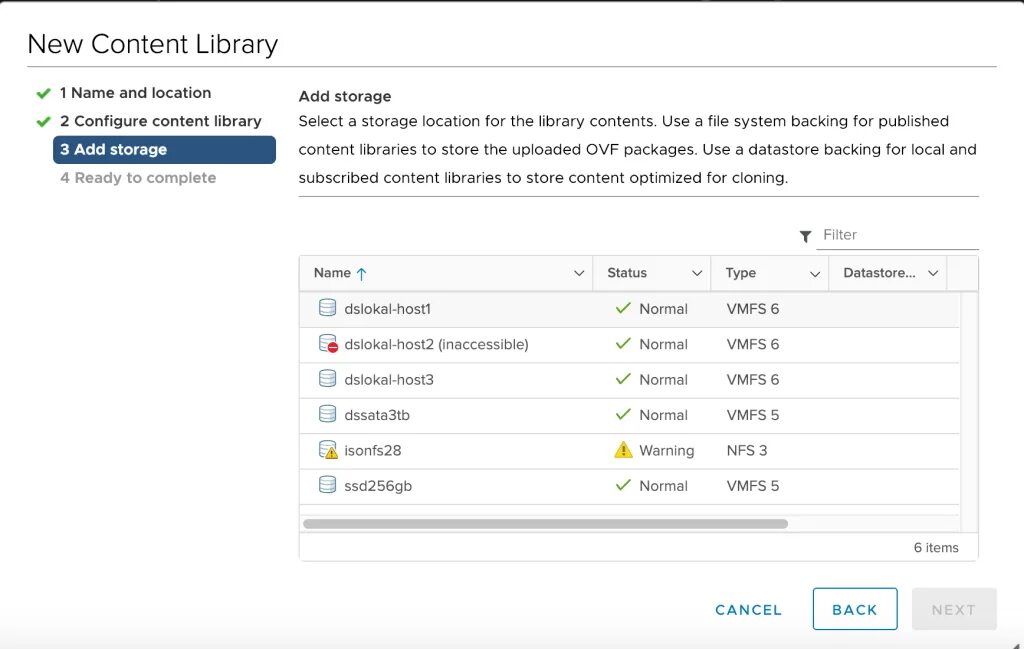Viewport: 1024px width, 649px height.
Task: Expand the Status column filter chevron
Action: (697, 273)
